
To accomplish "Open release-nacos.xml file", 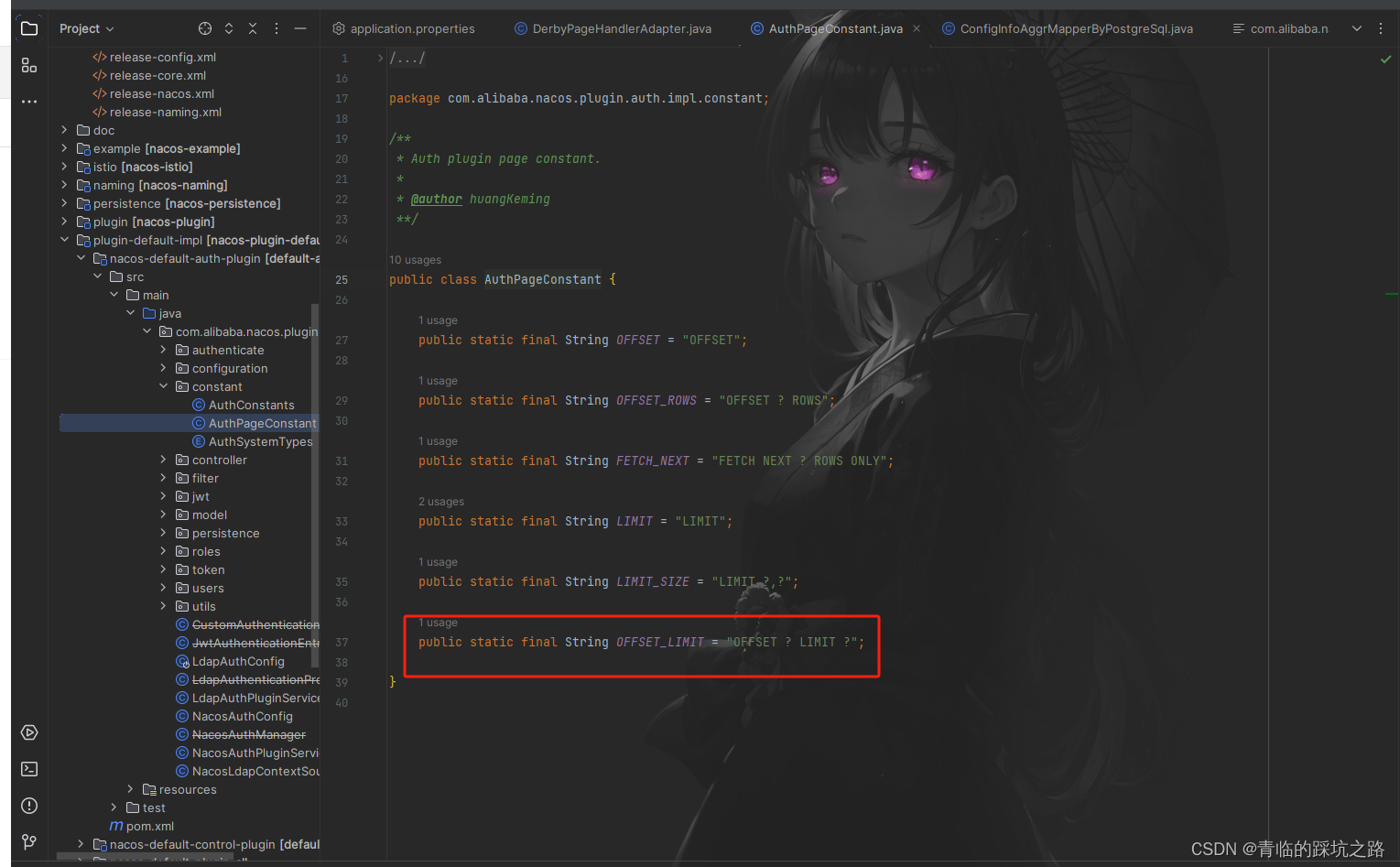I will (153, 93).
